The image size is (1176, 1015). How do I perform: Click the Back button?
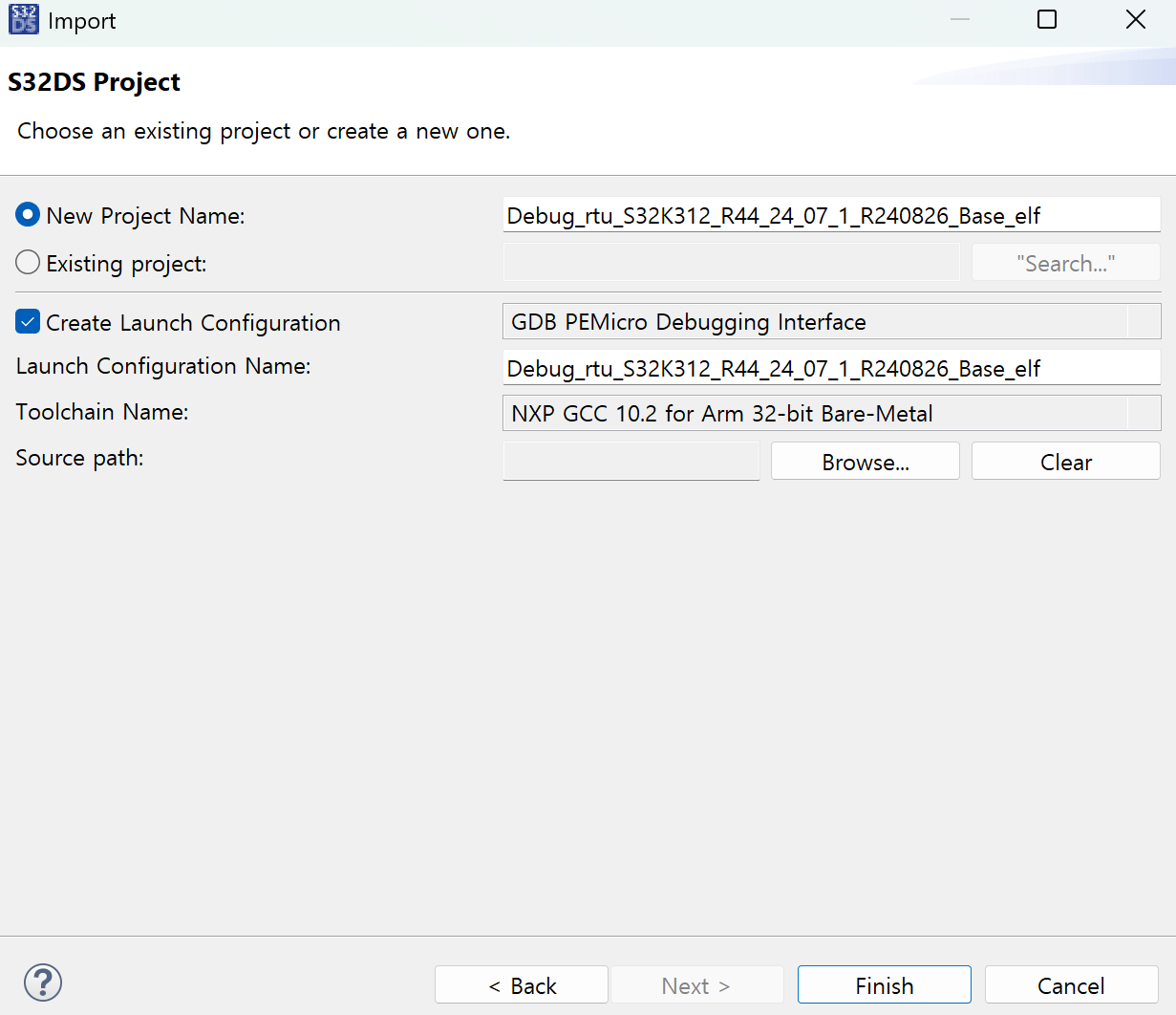click(522, 985)
